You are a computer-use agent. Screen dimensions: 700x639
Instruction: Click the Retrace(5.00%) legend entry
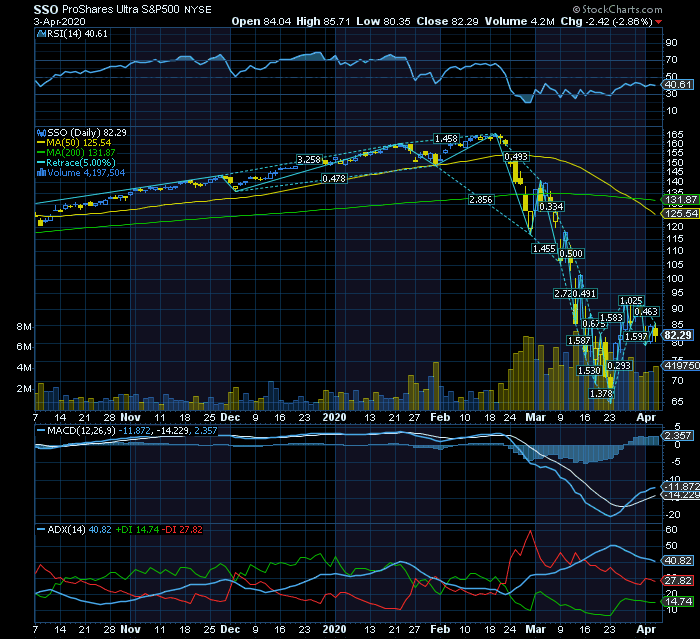tap(81, 163)
